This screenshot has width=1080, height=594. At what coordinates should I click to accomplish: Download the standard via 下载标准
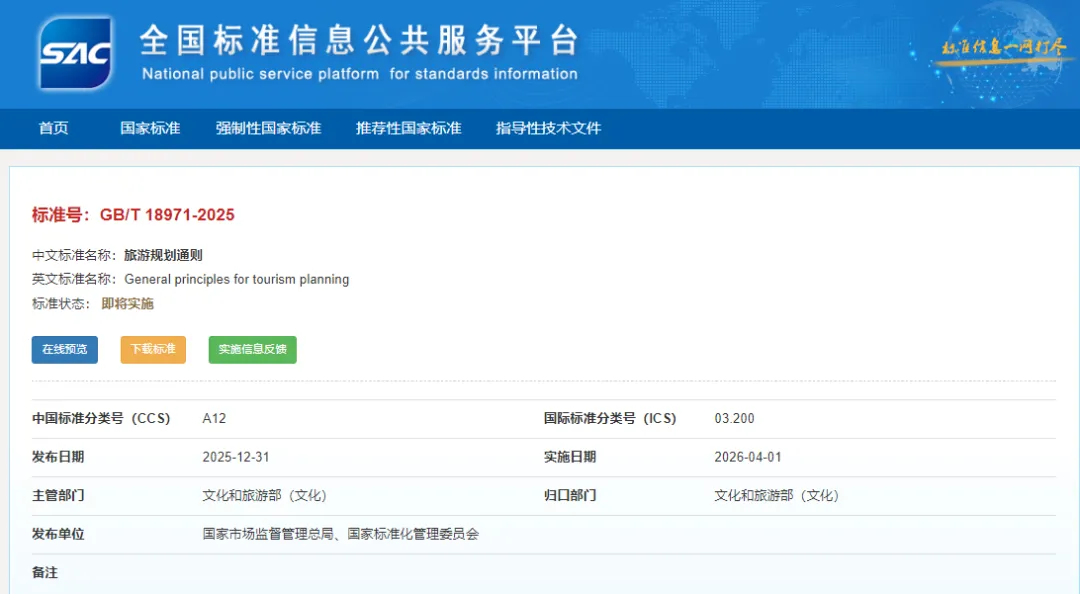[152, 349]
